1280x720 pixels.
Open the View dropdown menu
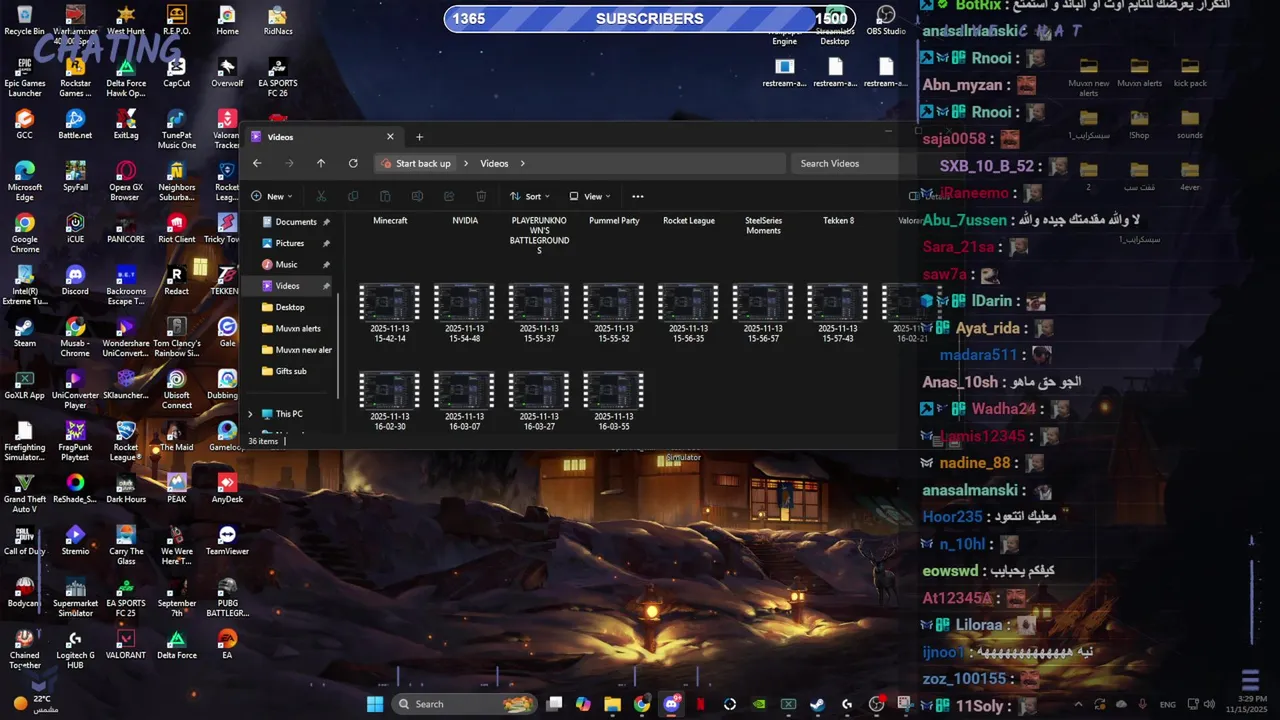click(x=590, y=196)
